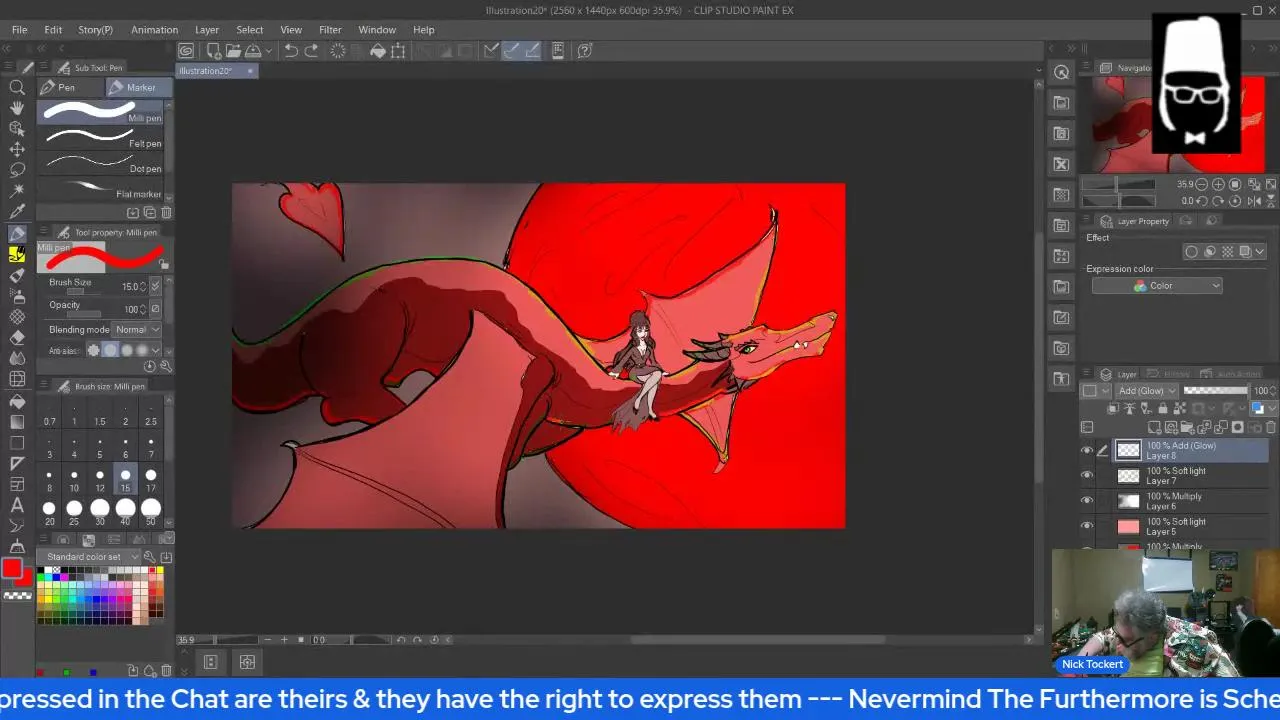This screenshot has width=1280, height=720.
Task: Select the Milli pen sub tool
Action: (101, 112)
